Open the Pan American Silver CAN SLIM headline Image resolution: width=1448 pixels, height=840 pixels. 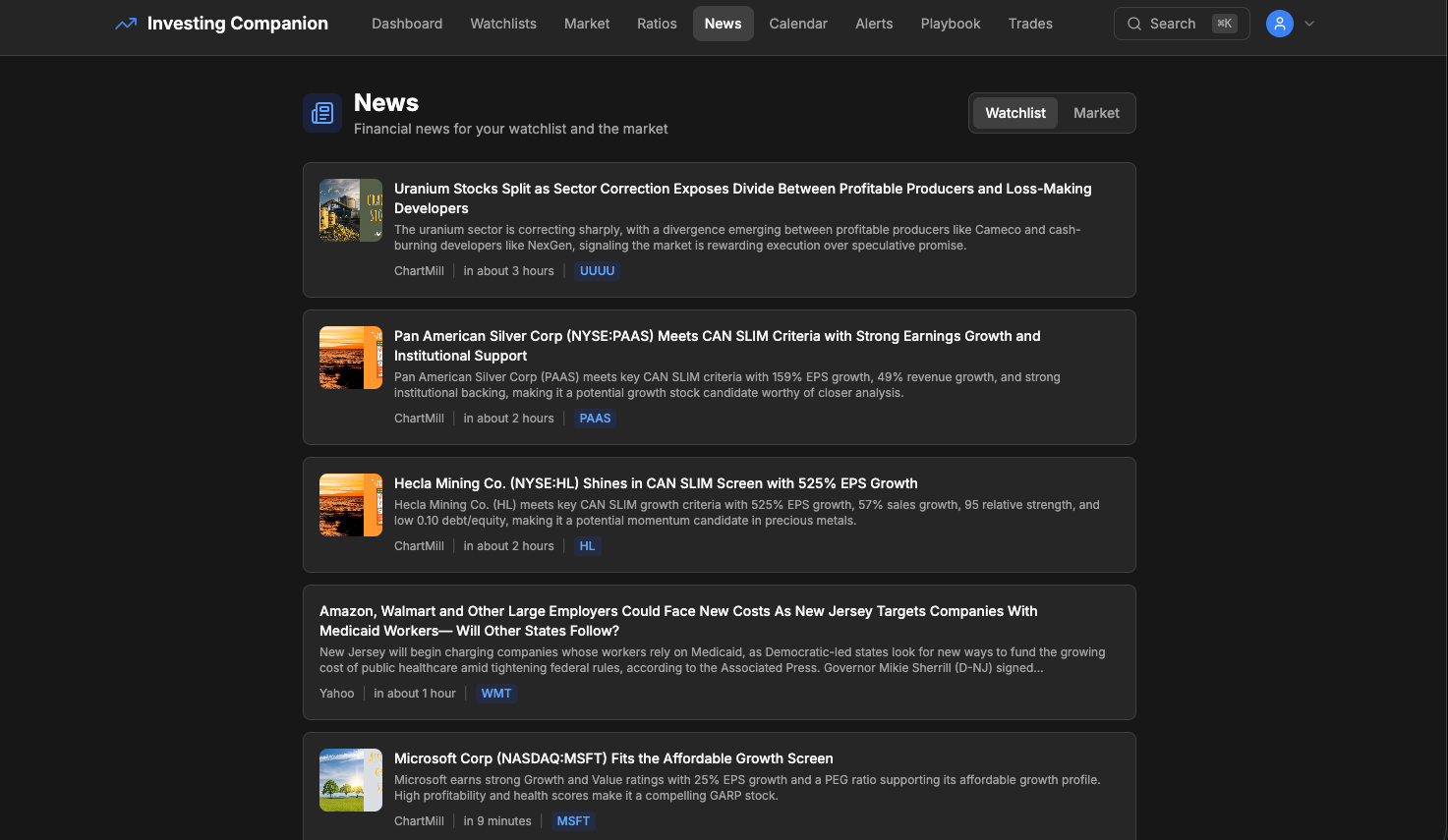[x=718, y=346]
